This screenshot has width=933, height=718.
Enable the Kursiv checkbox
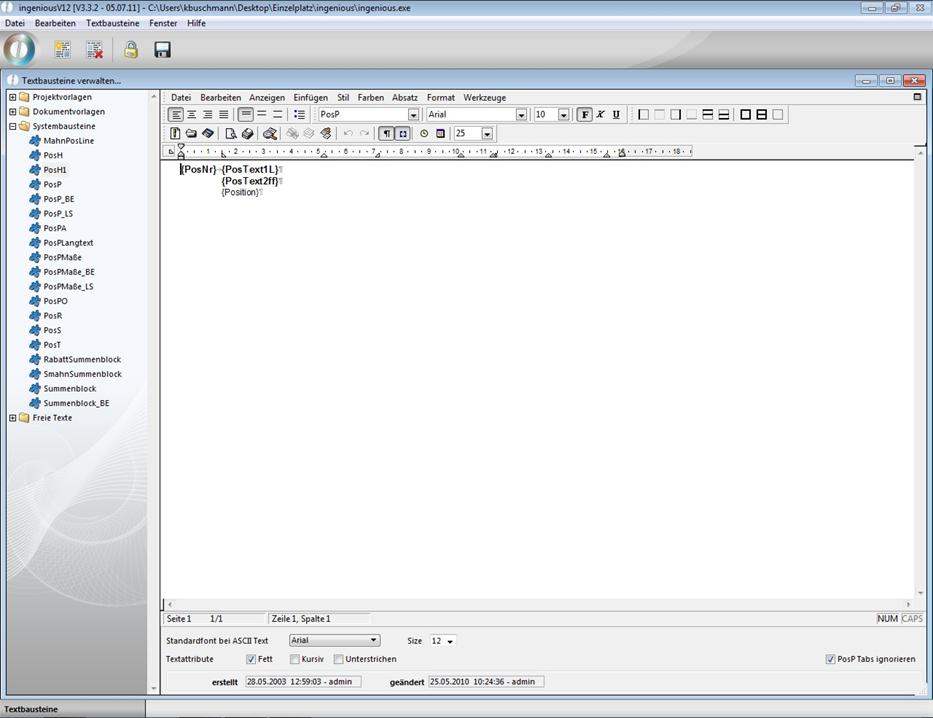[x=295, y=659]
